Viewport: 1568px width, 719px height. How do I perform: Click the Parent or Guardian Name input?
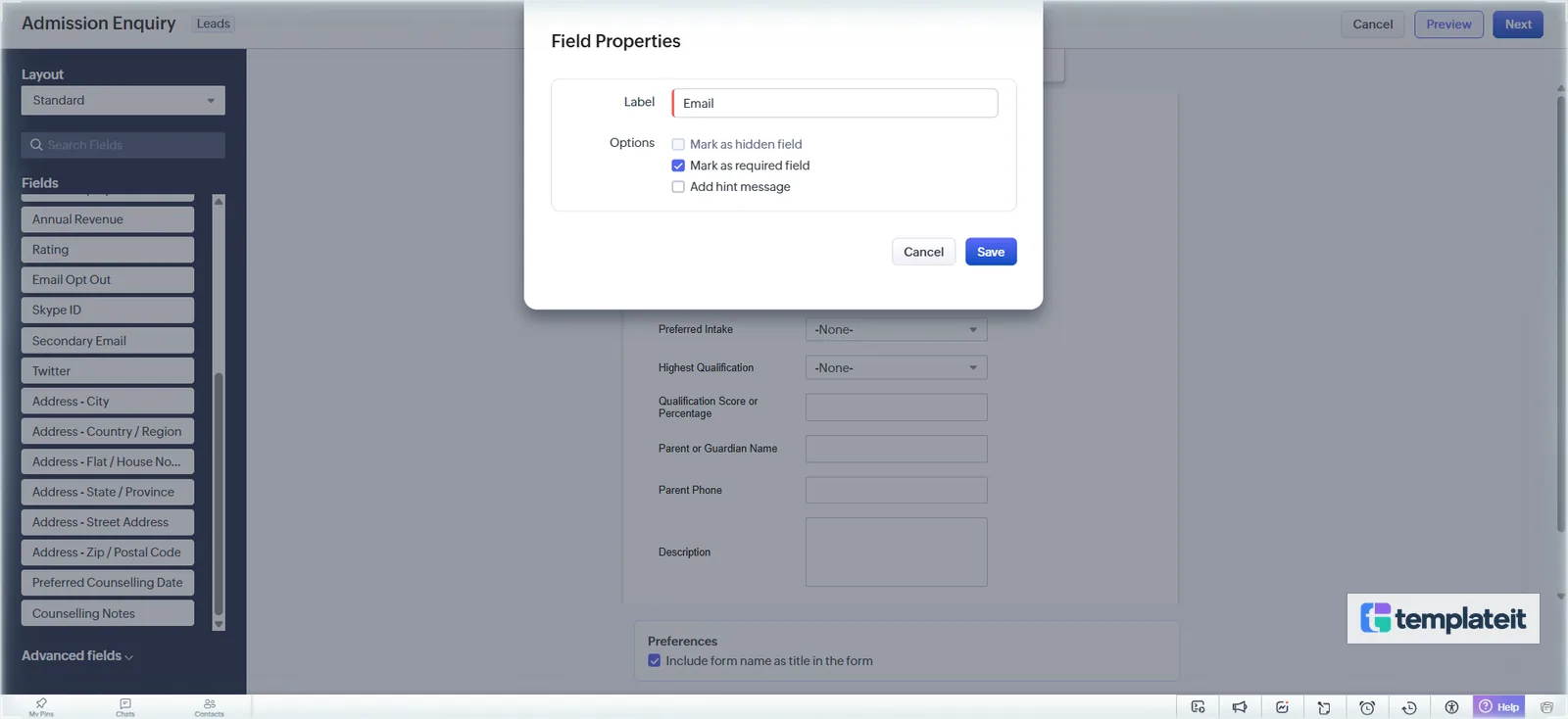[896, 449]
